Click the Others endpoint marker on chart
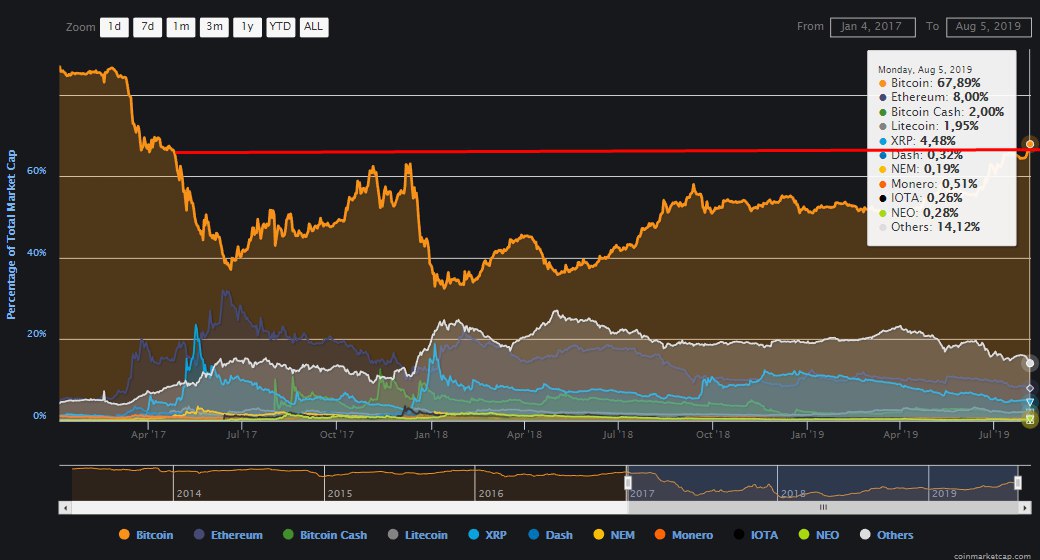1040x560 pixels. click(1030, 363)
